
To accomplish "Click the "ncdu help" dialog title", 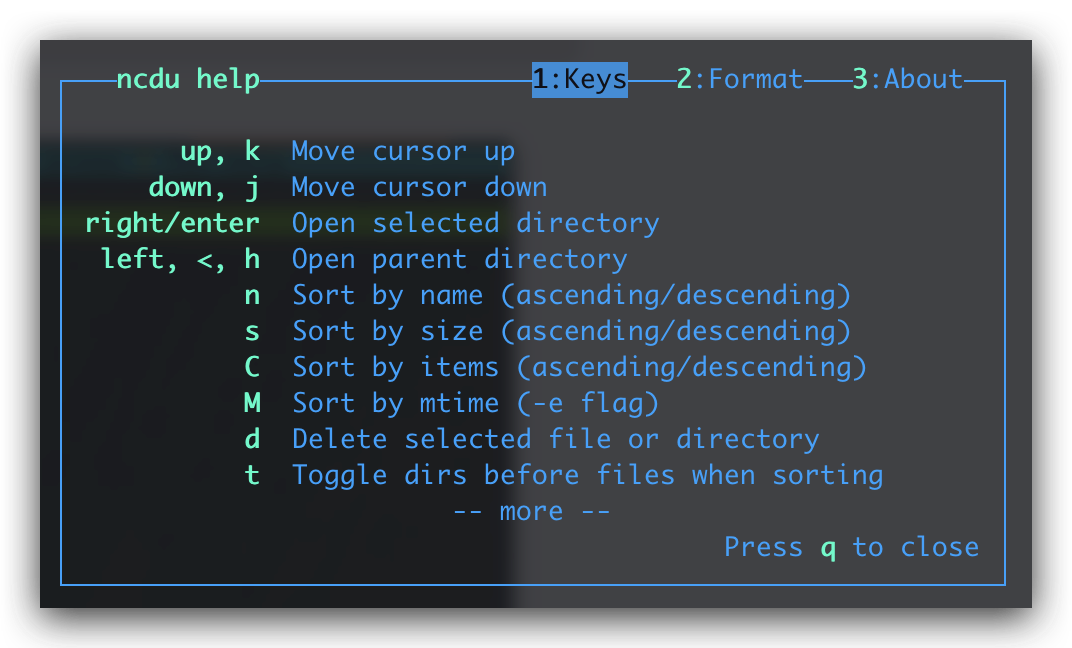I will 188,79.
